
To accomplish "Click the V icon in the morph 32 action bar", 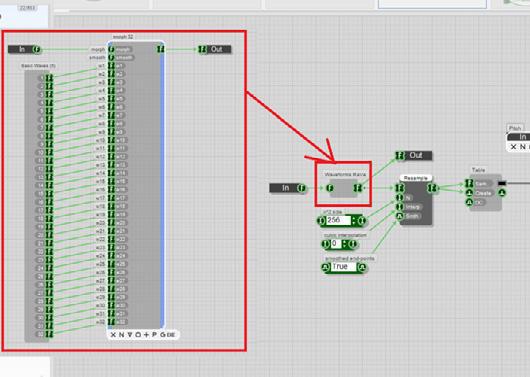I will pyautogui.click(x=129, y=335).
